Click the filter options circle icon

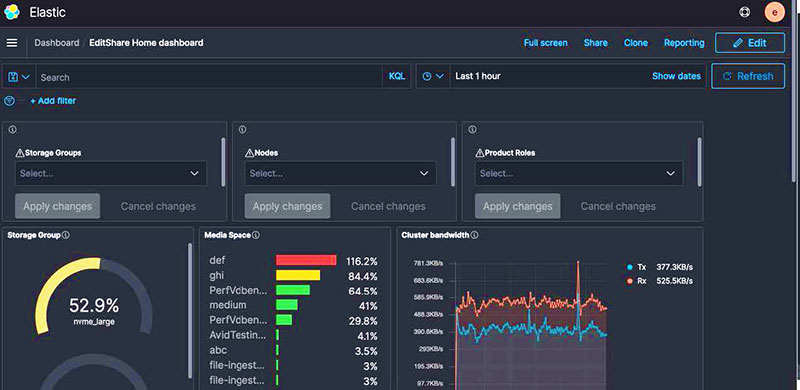point(9,101)
